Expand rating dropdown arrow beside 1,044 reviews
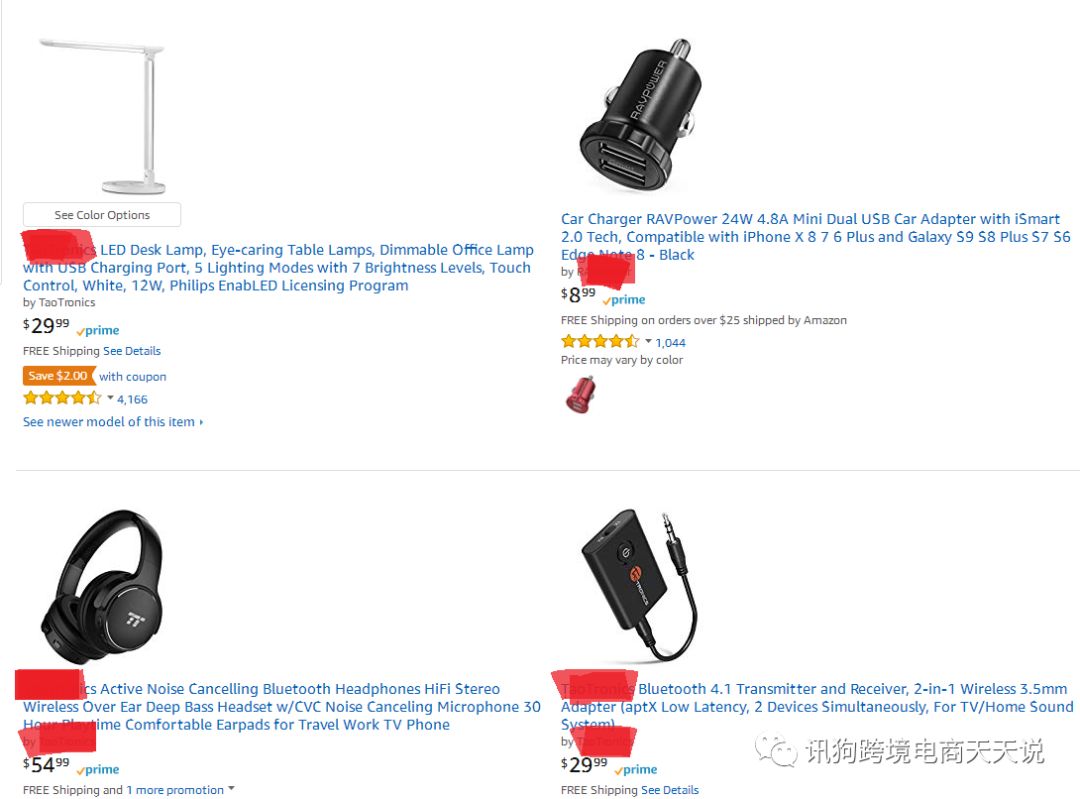1080x799 pixels. (648, 341)
